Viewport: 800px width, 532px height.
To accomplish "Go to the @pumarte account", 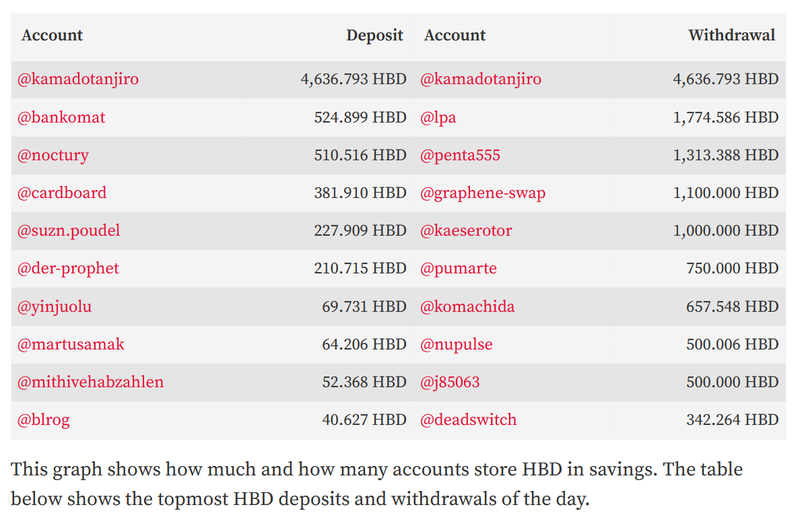I will (458, 269).
